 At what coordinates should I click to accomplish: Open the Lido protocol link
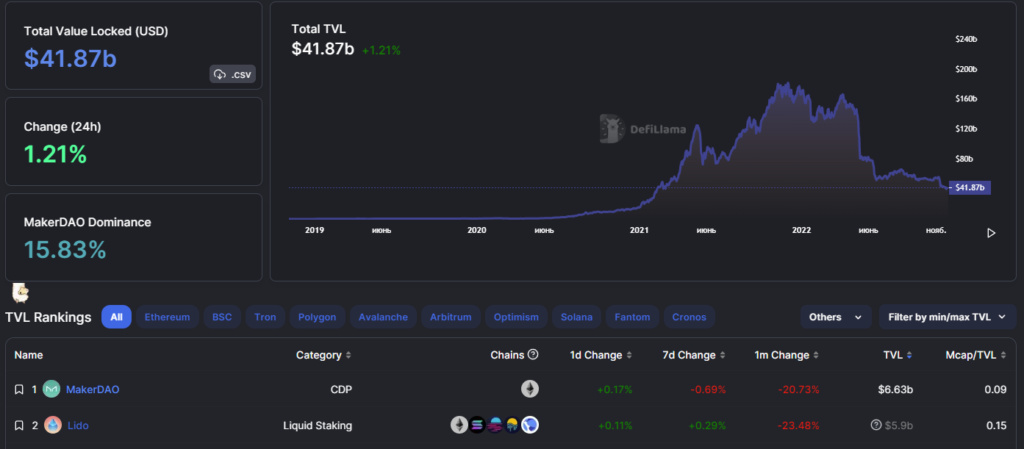pyautogui.click(x=78, y=426)
